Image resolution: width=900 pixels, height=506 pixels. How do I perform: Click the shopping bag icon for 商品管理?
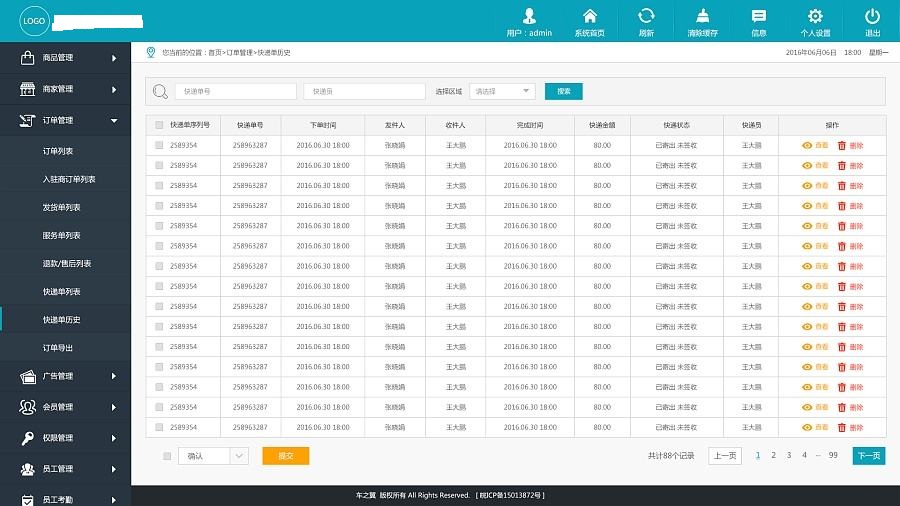coord(27,57)
